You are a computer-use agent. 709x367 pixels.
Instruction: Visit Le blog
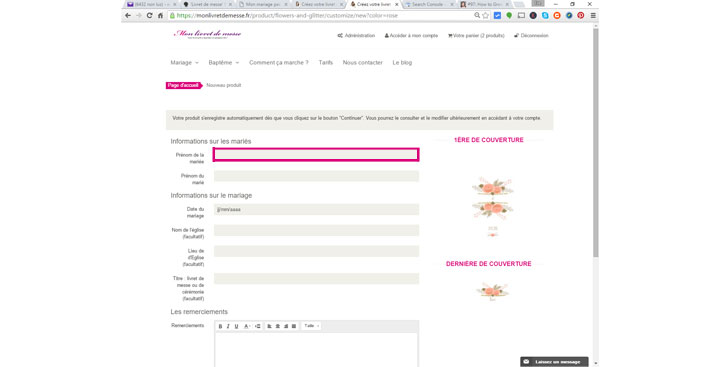click(402, 62)
